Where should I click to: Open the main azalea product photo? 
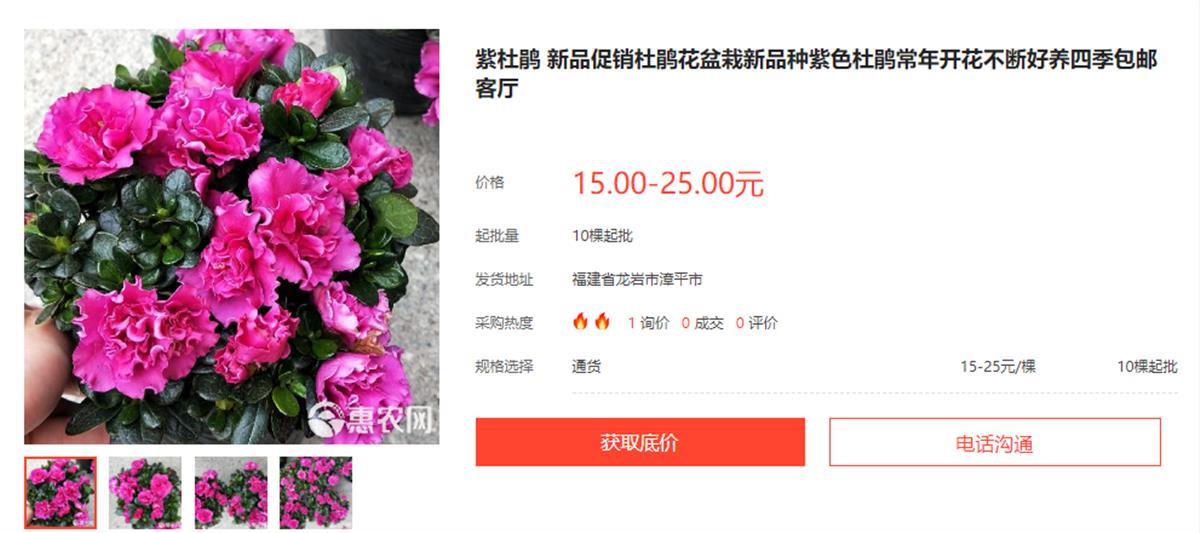click(x=232, y=236)
